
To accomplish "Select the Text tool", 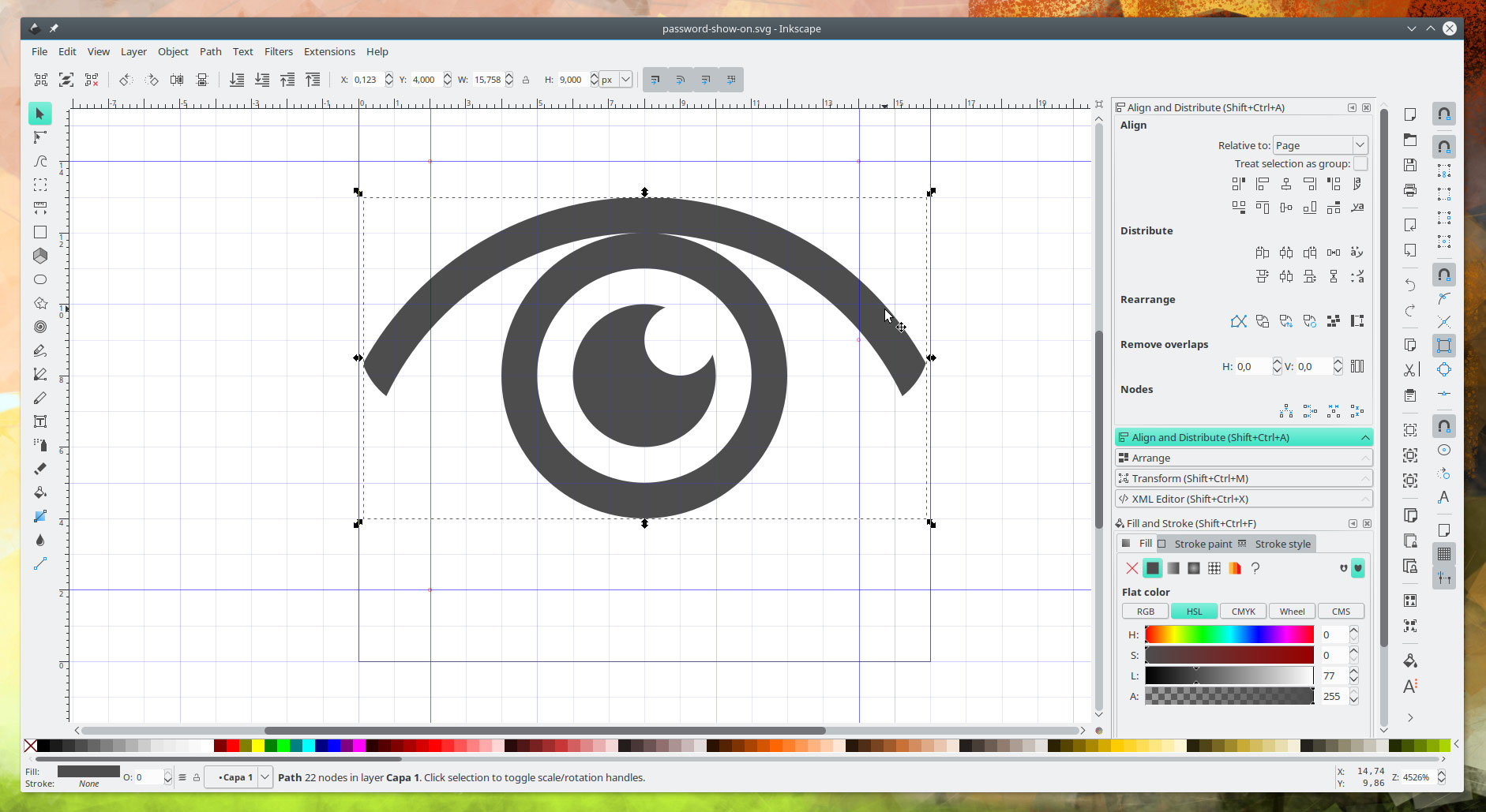I will tap(40, 421).
